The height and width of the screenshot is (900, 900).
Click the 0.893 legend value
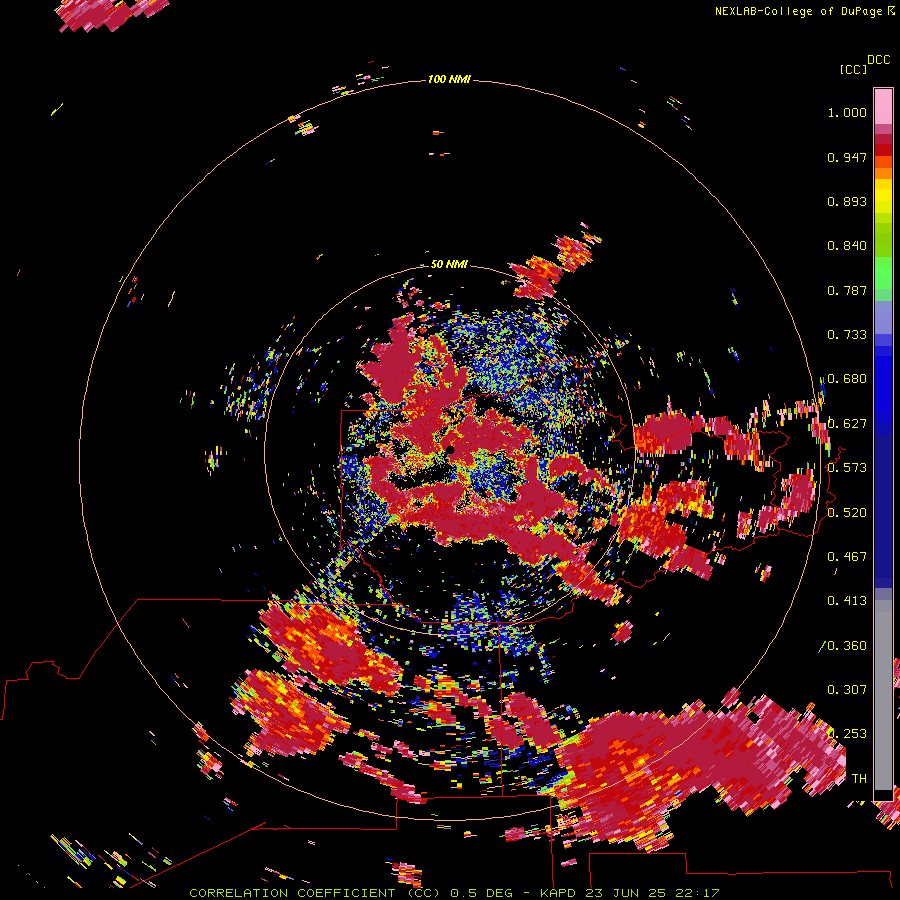click(847, 201)
